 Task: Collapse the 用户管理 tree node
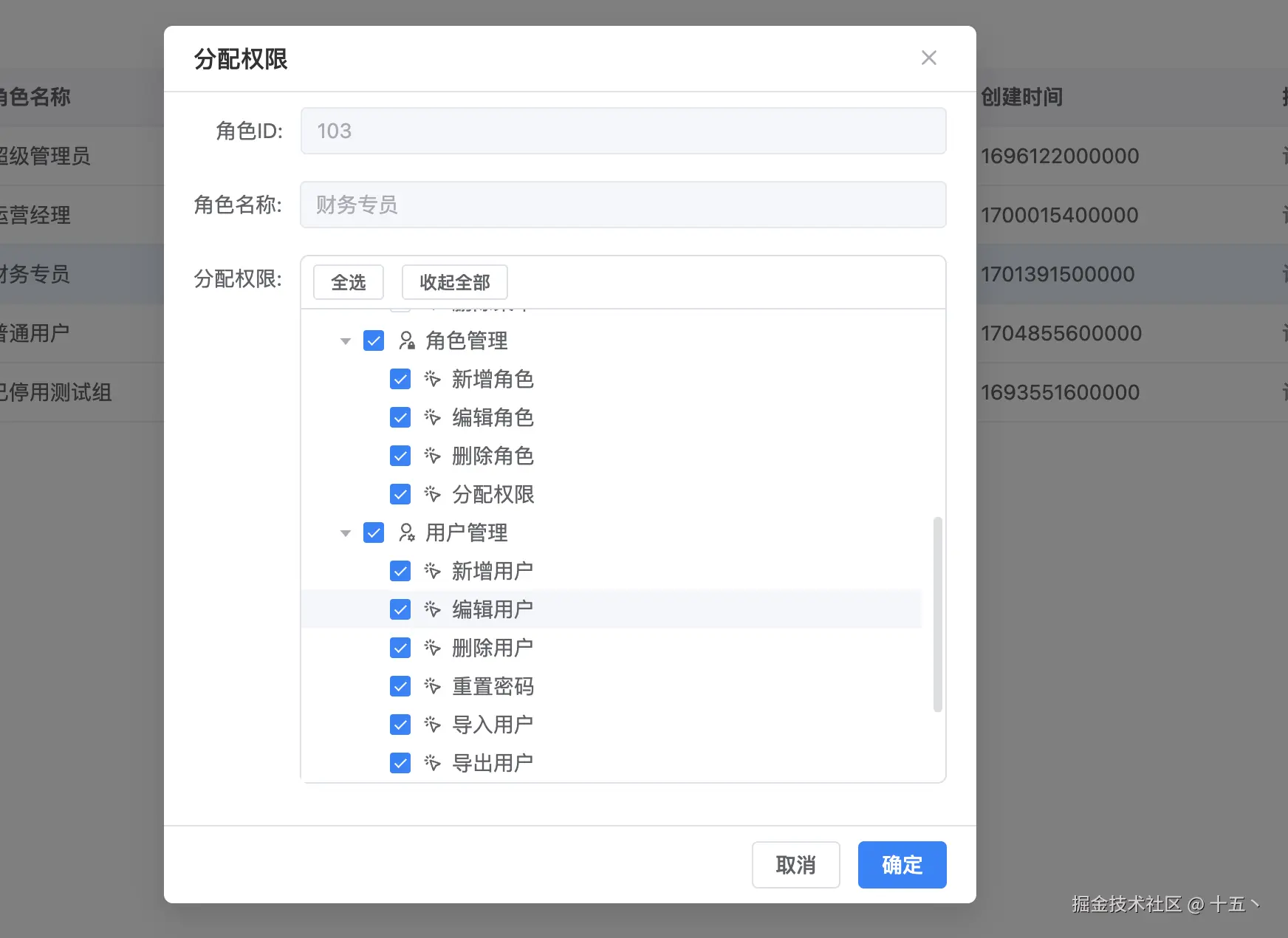pos(345,533)
